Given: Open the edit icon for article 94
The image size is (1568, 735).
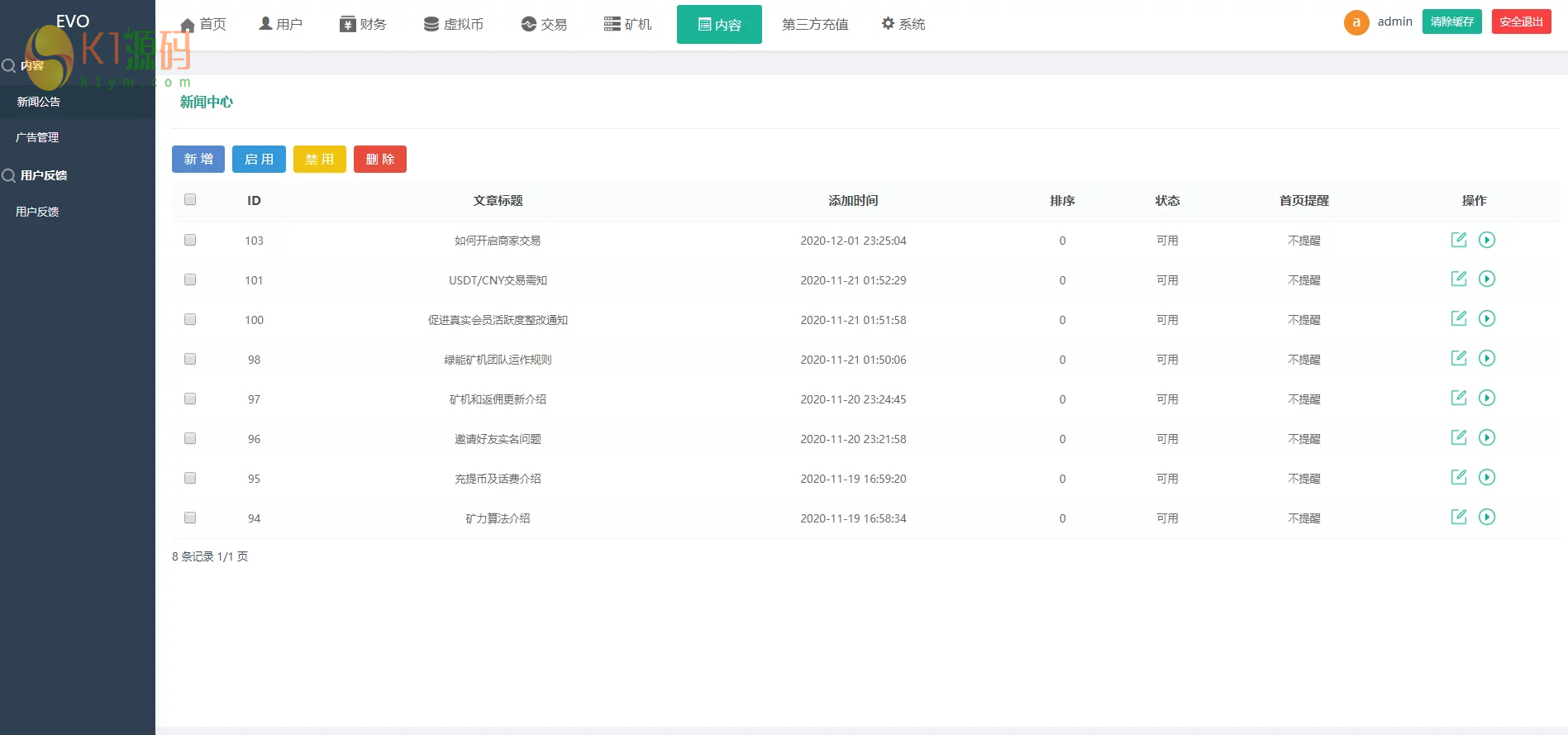Looking at the screenshot, I should click(1458, 518).
